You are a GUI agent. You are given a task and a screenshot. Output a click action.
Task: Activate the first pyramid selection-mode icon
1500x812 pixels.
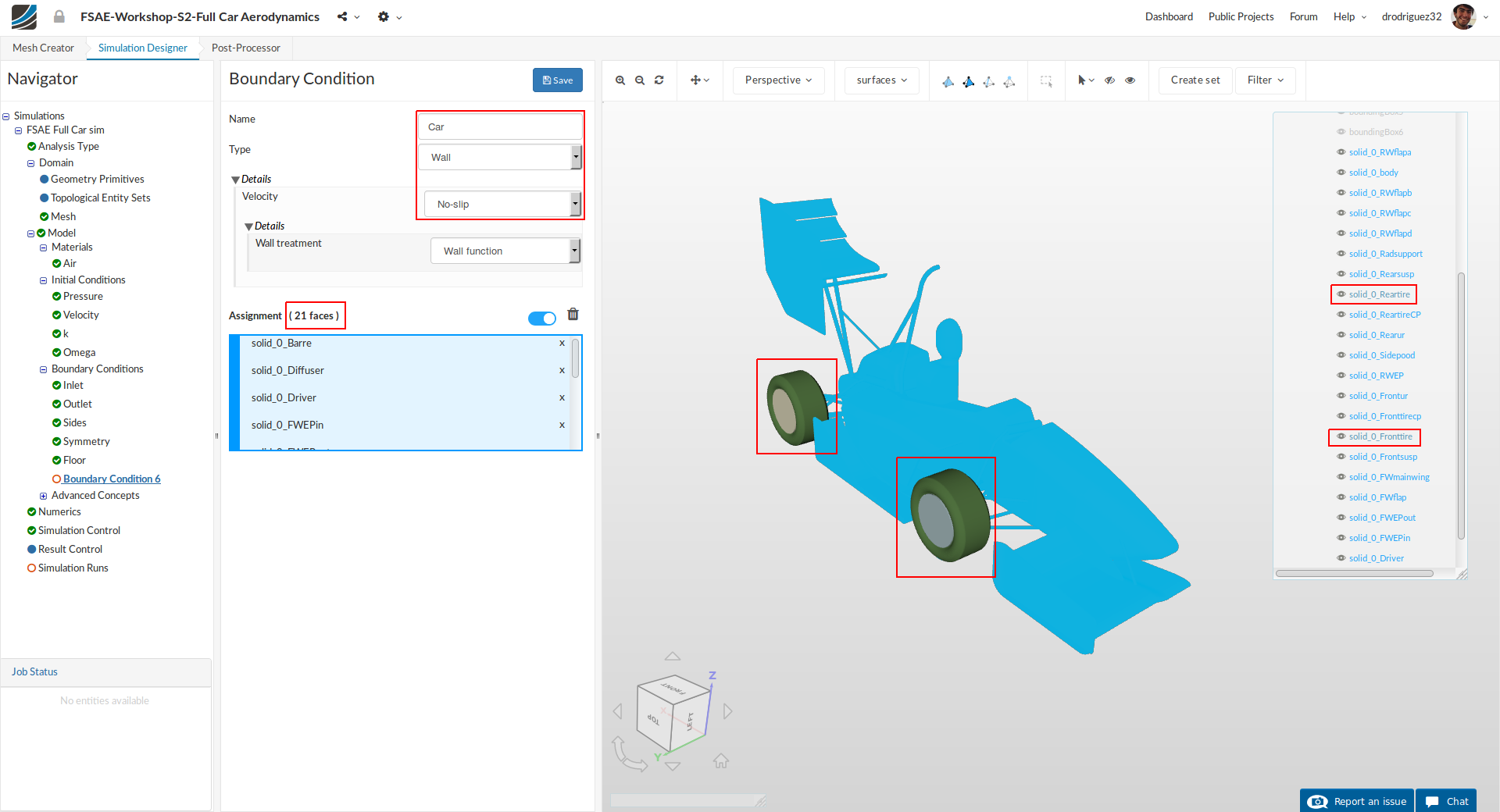[x=948, y=81]
